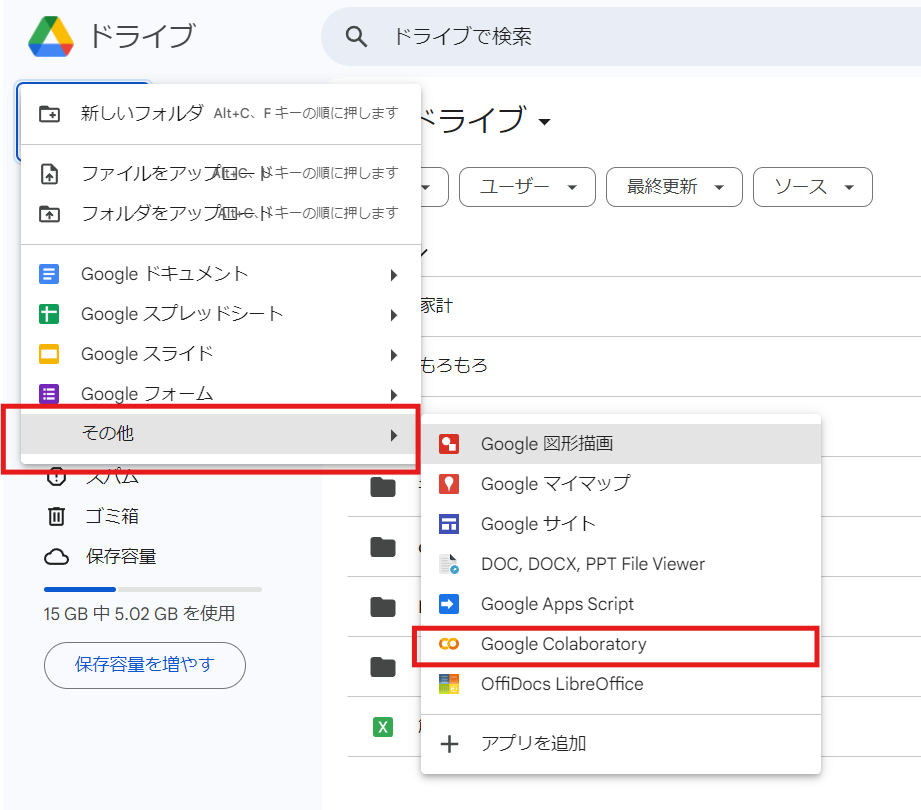This screenshot has width=921, height=810.
Task: Select Google Colaboratory from the submenu
Action: coord(621,644)
